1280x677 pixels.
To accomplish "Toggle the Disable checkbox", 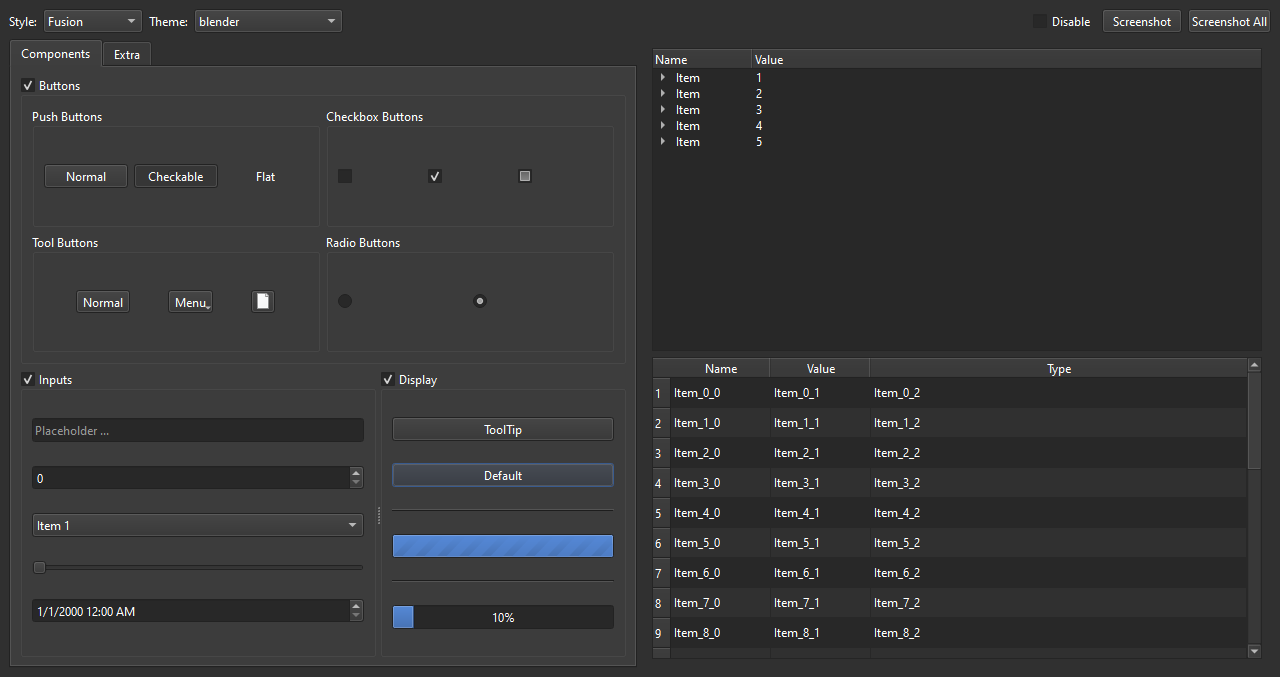I will [x=1040, y=21].
